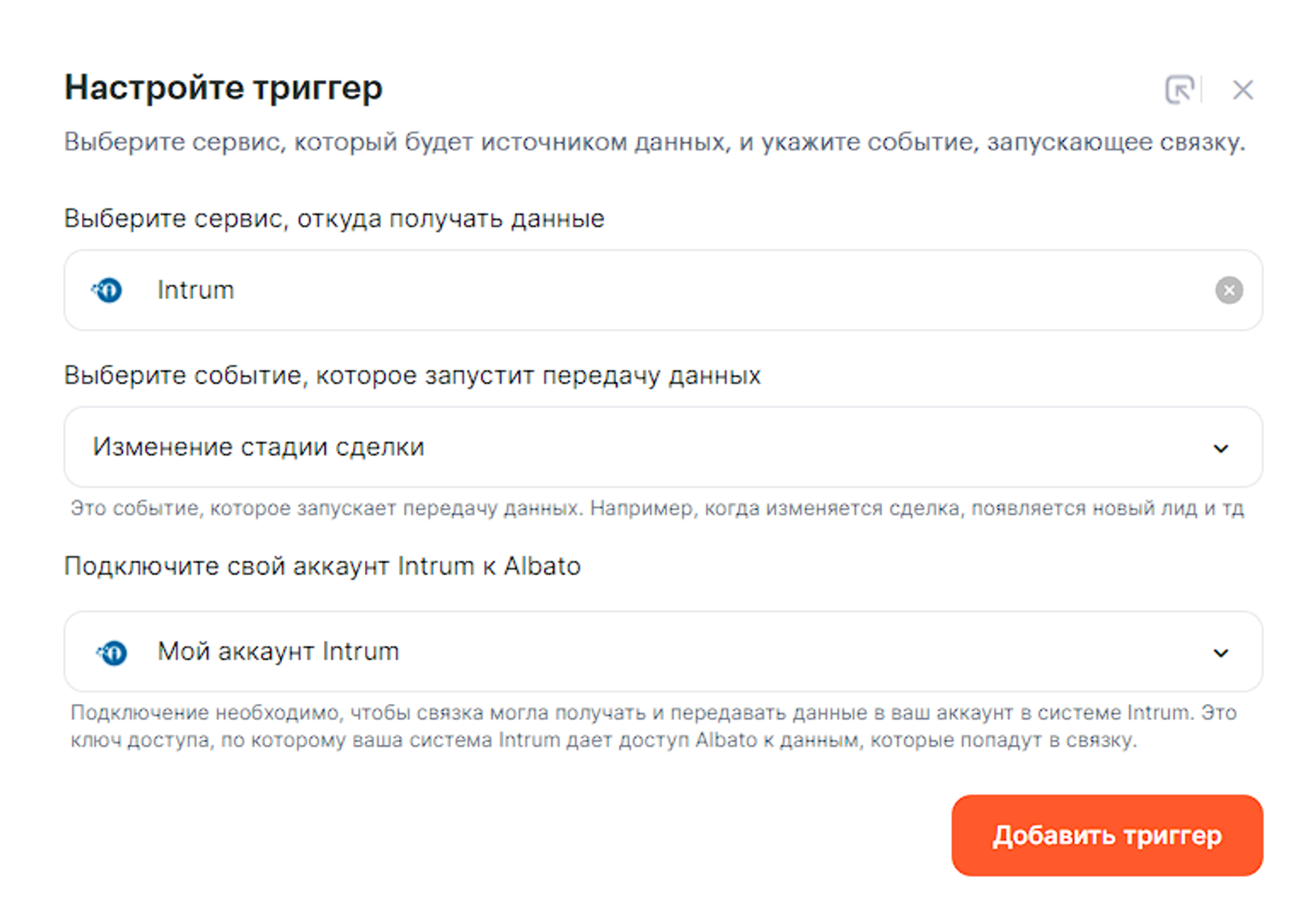Image resolution: width=1316 pixels, height=915 pixels.
Task: Focus the service field containing Intrum text
Action: (598, 290)
